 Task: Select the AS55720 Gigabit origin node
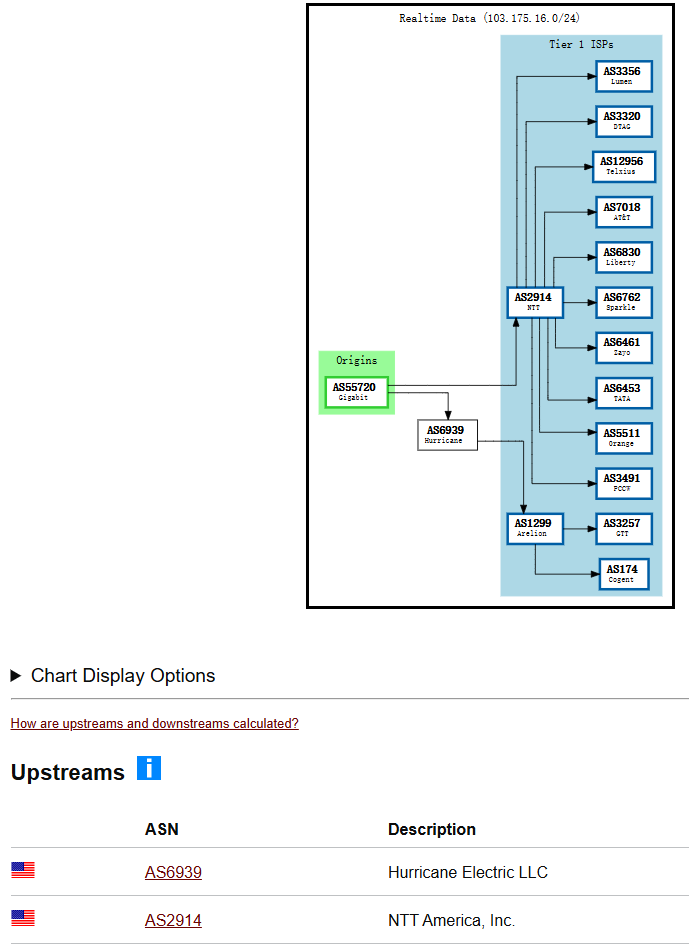(x=356, y=392)
